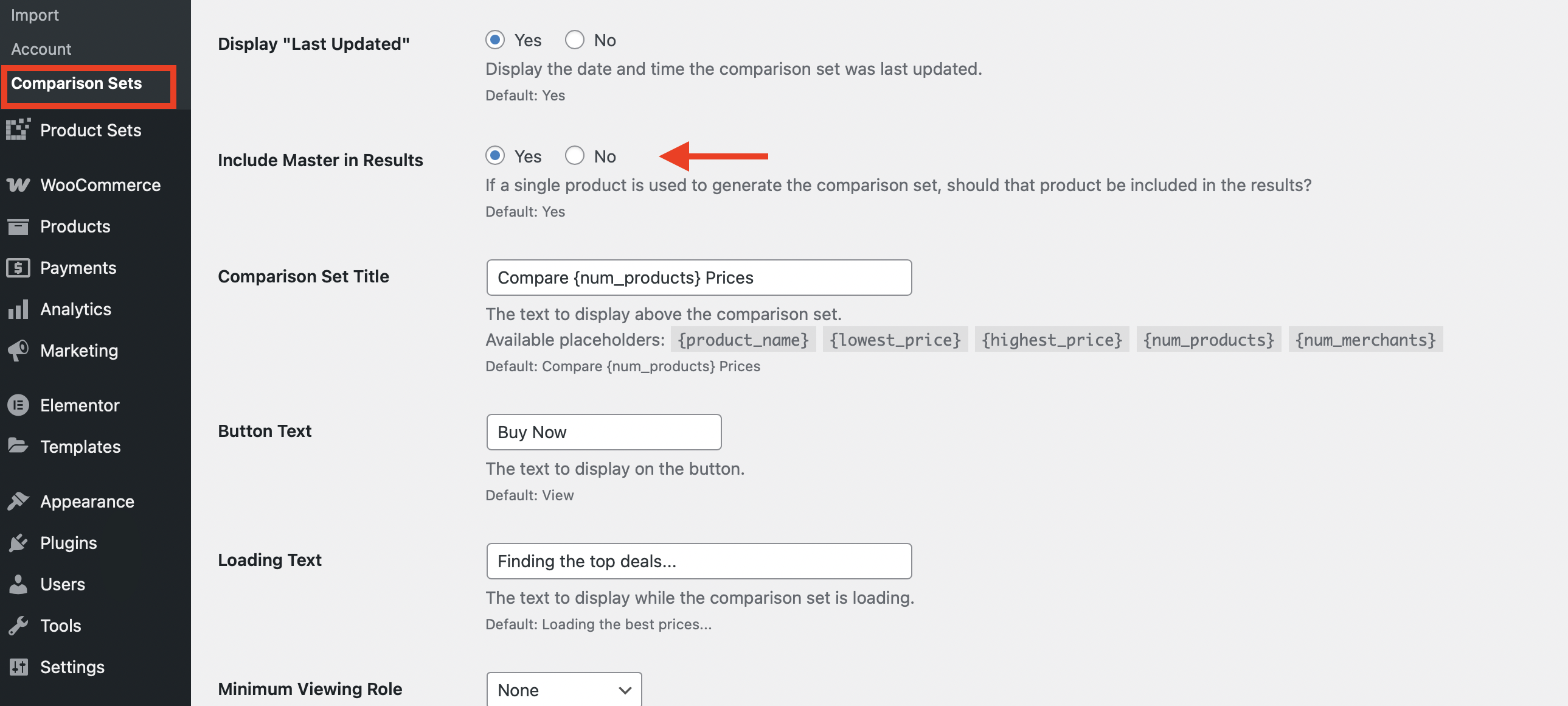Select Yes for Display Last Updated
Viewport: 1568px width, 706px height.
tap(495, 40)
